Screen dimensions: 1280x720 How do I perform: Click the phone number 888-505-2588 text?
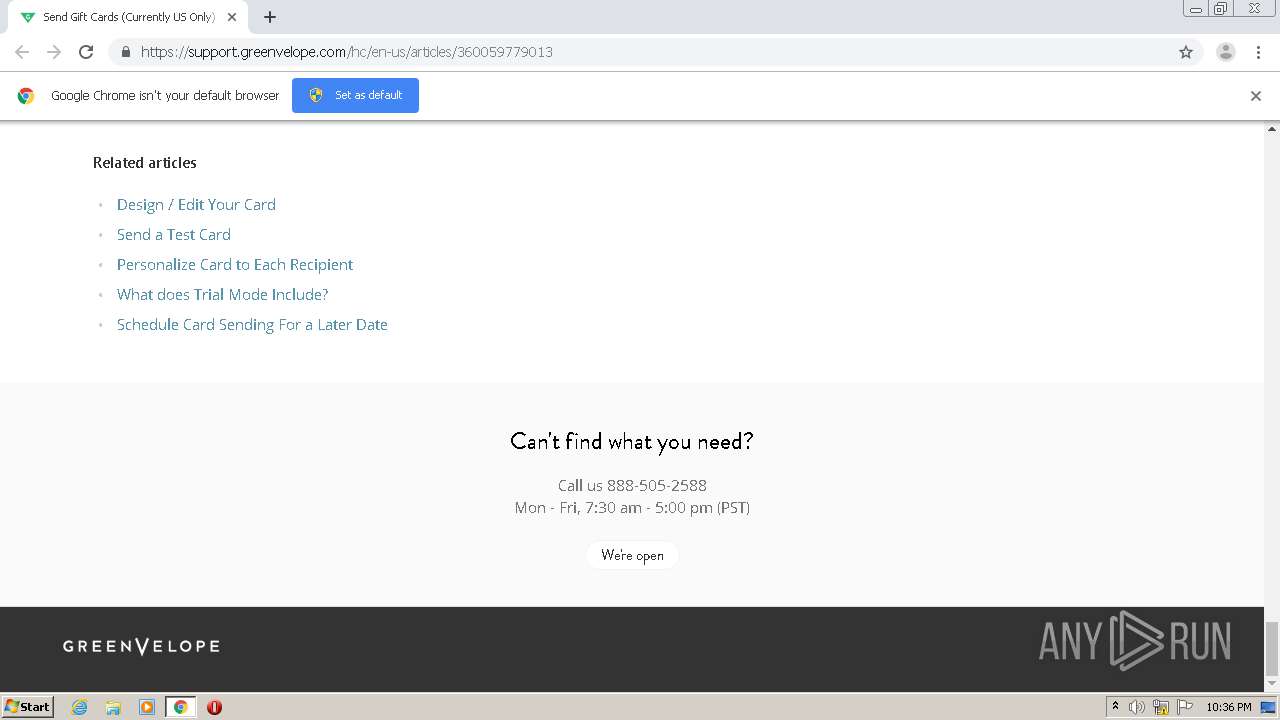tap(657, 485)
